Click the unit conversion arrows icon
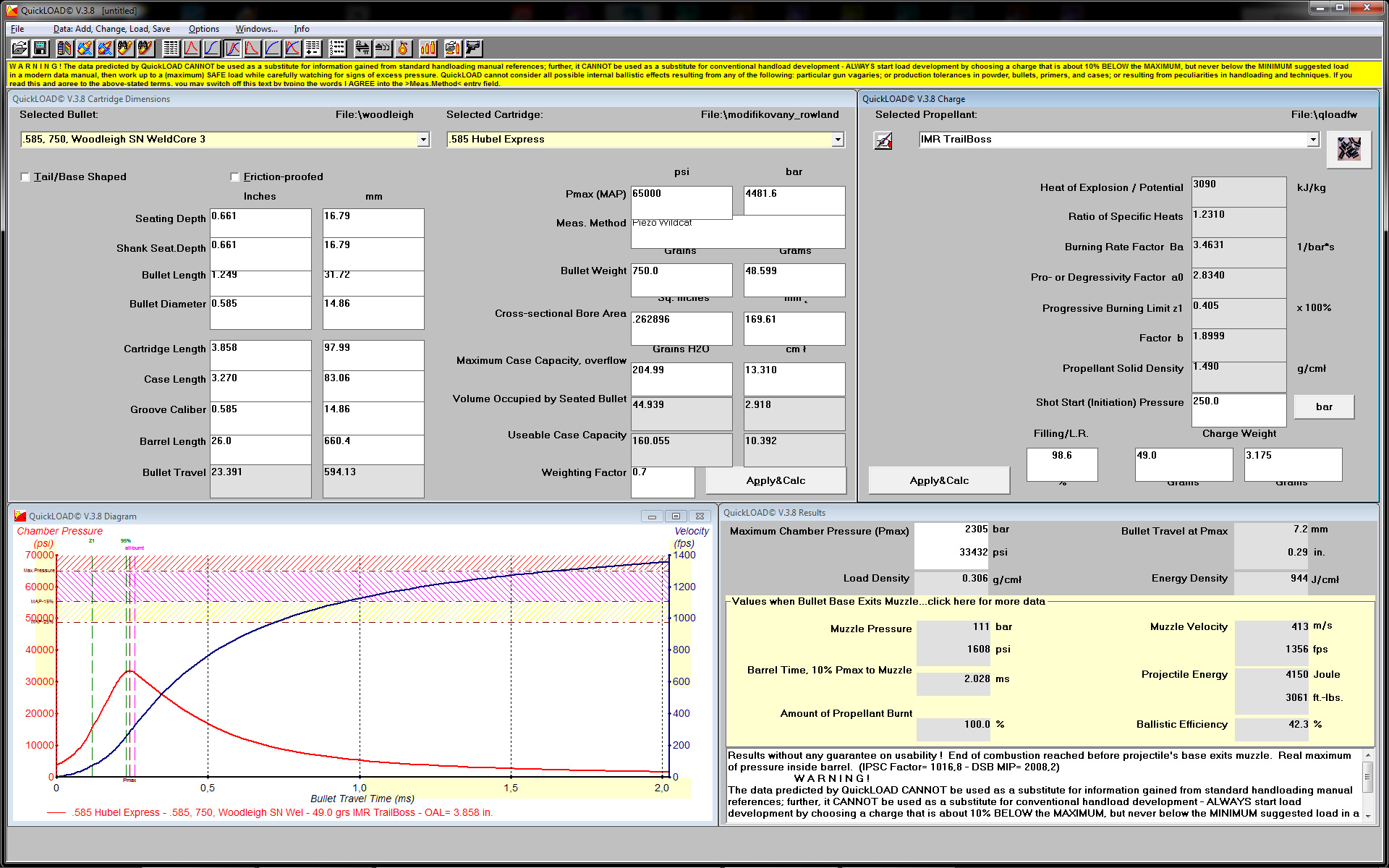Viewport: 1389px width, 868px height. 362,48
